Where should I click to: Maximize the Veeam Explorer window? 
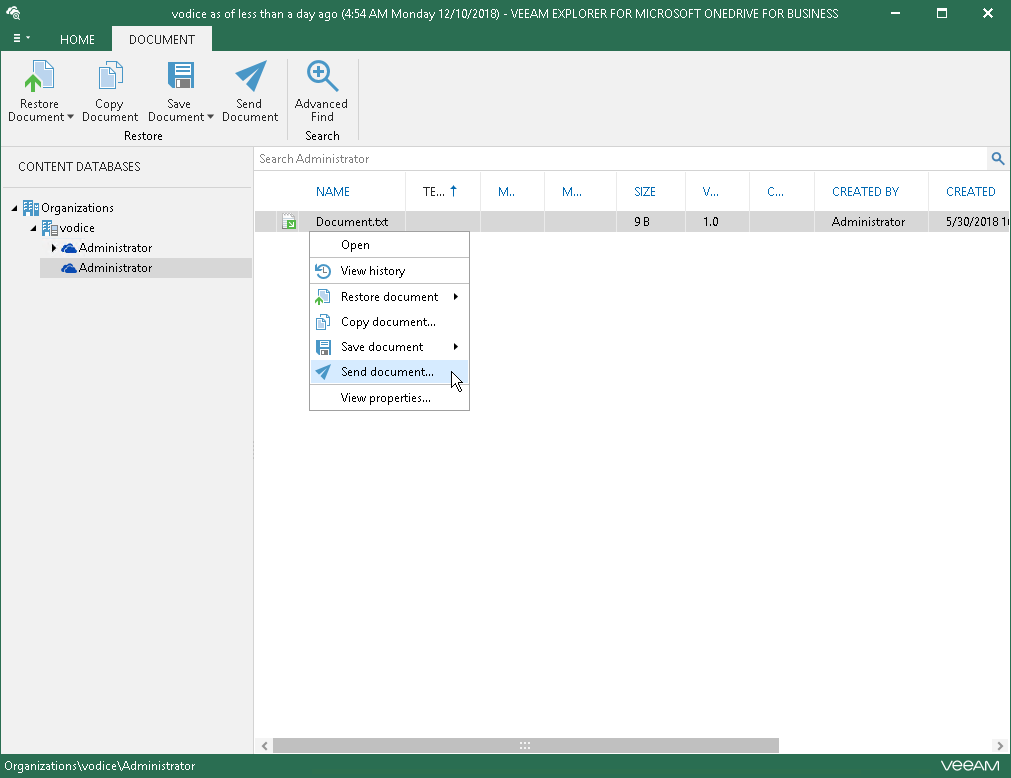pos(942,13)
